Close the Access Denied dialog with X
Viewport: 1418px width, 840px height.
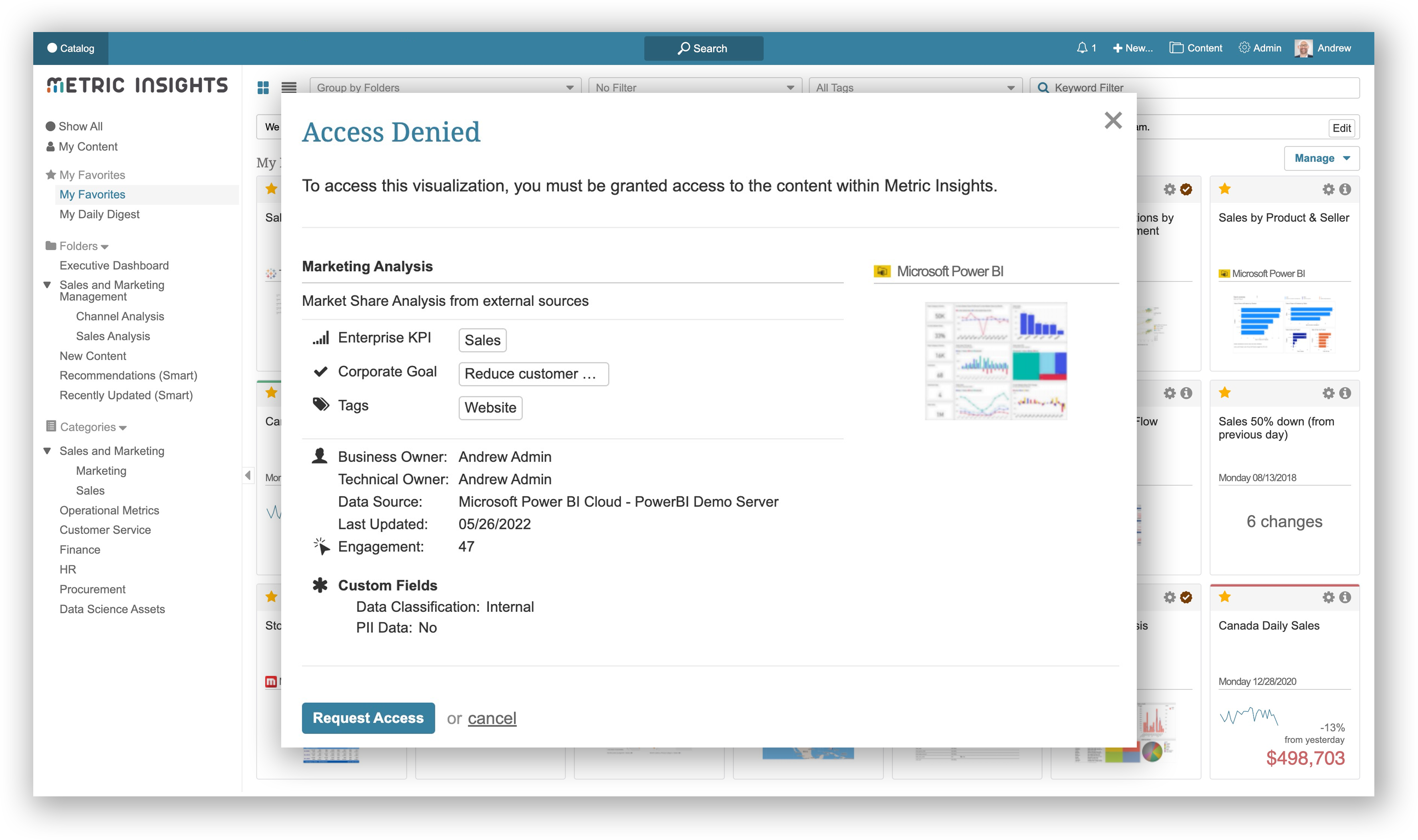coord(1113,120)
